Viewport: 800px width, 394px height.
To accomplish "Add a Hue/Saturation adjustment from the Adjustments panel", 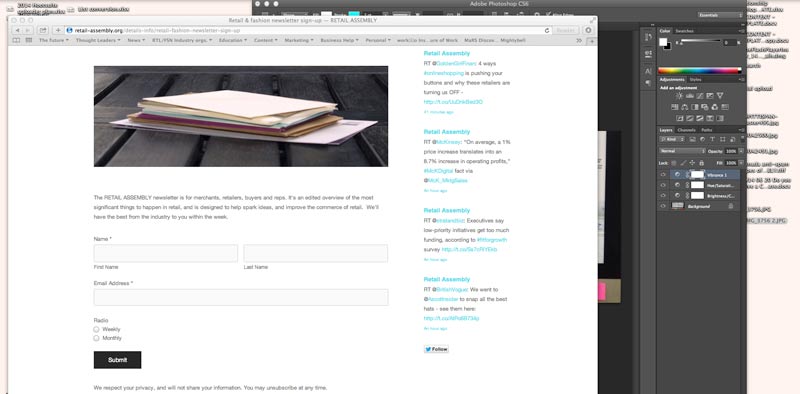I will coord(674,107).
